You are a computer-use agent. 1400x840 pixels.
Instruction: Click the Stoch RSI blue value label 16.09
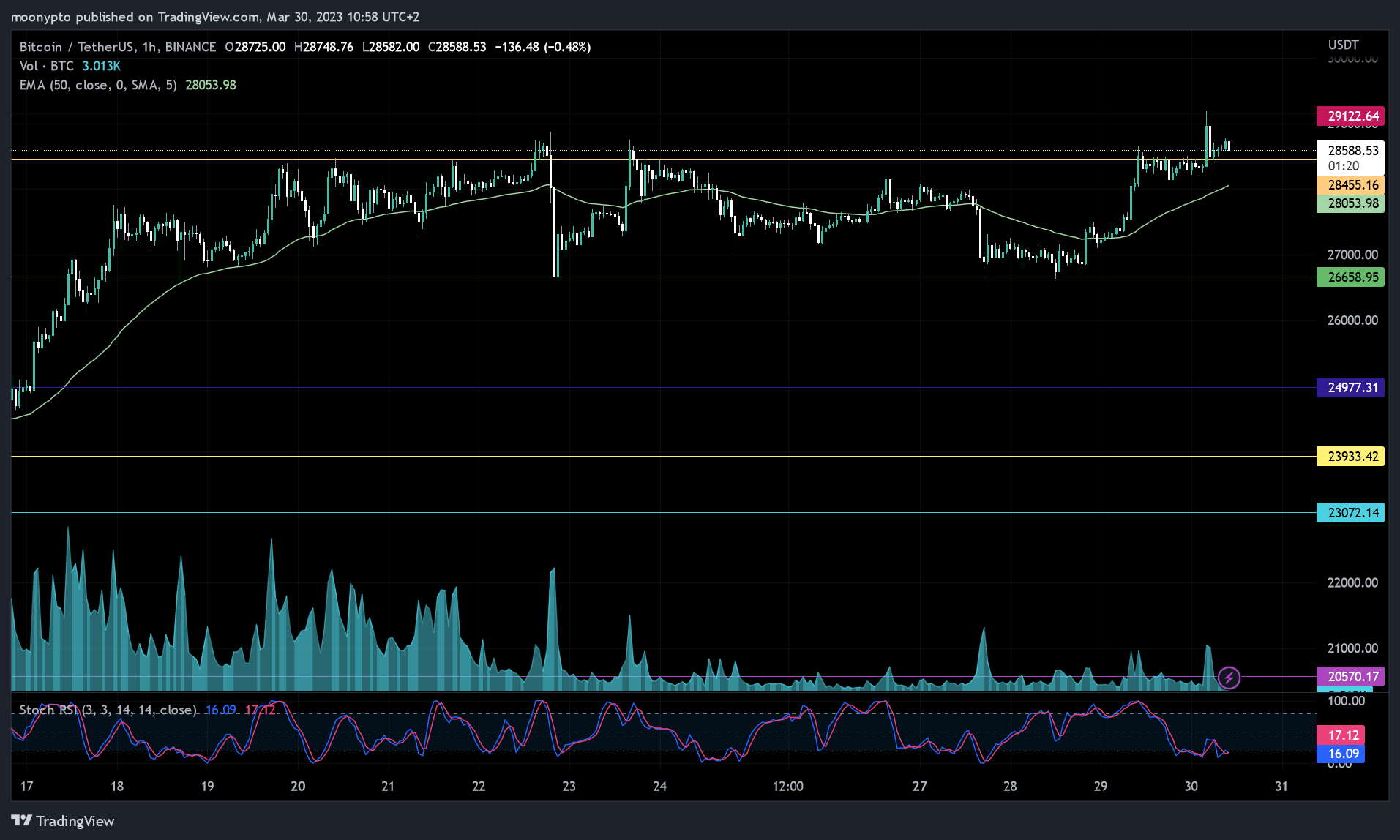(x=1341, y=754)
